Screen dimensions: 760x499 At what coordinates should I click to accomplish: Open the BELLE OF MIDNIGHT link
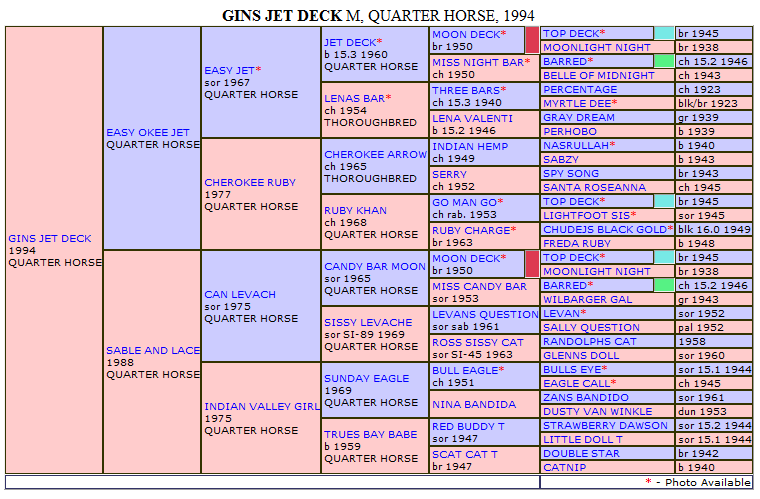tap(599, 76)
